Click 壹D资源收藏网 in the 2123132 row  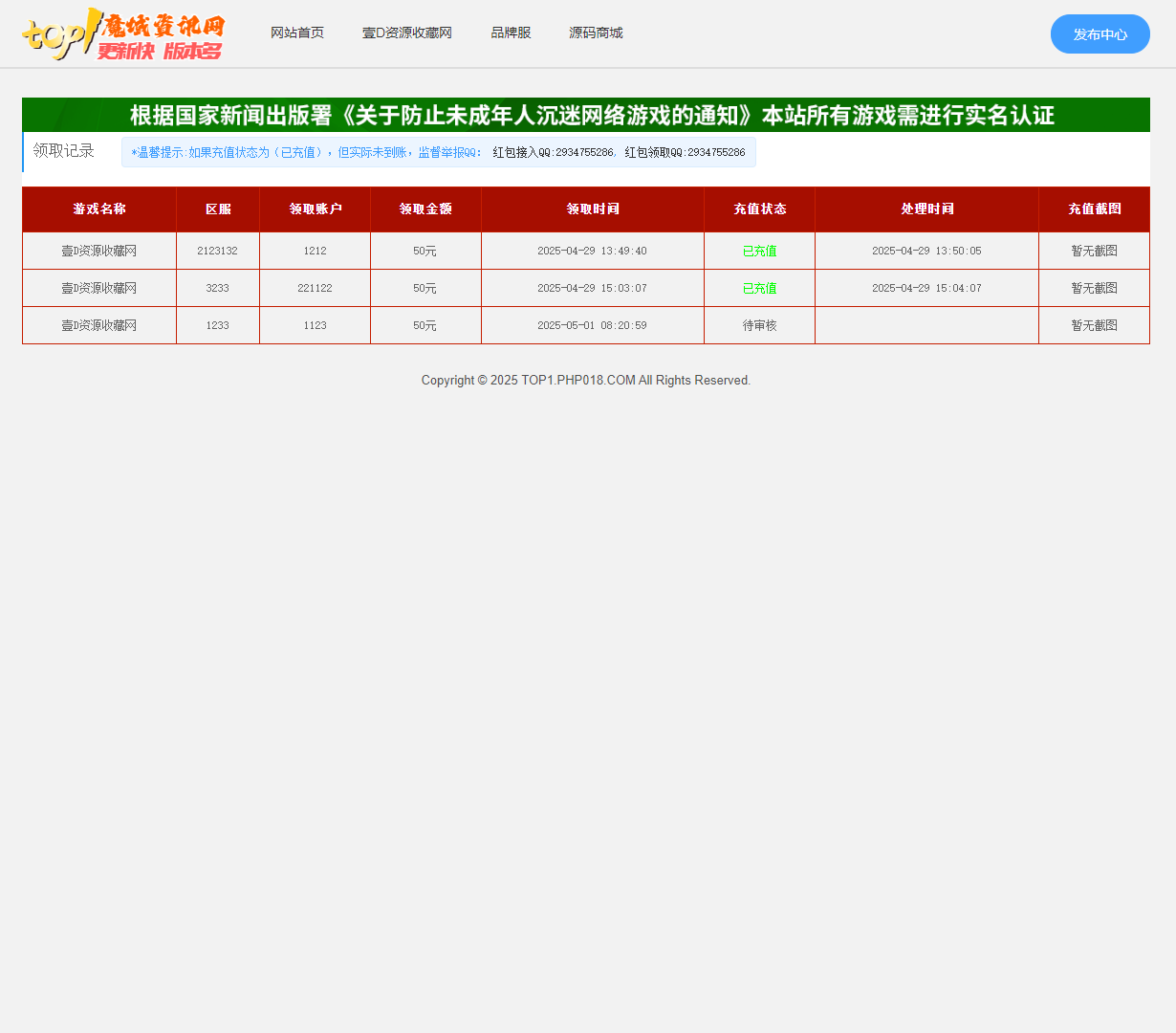pos(99,251)
